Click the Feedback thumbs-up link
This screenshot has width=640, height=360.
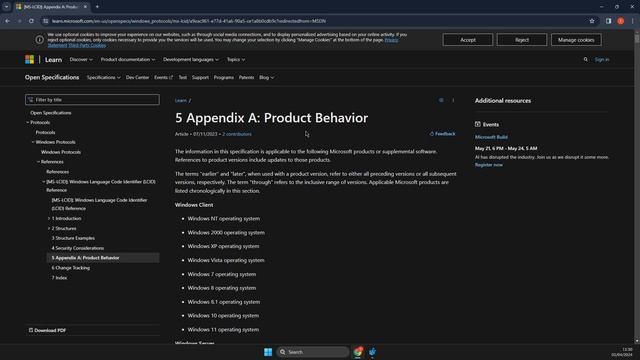click(442, 134)
